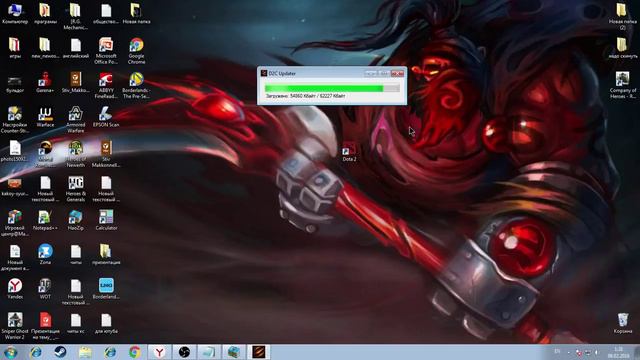Open the английский document icon
The width and height of the screenshot is (640, 360).
coord(76,47)
